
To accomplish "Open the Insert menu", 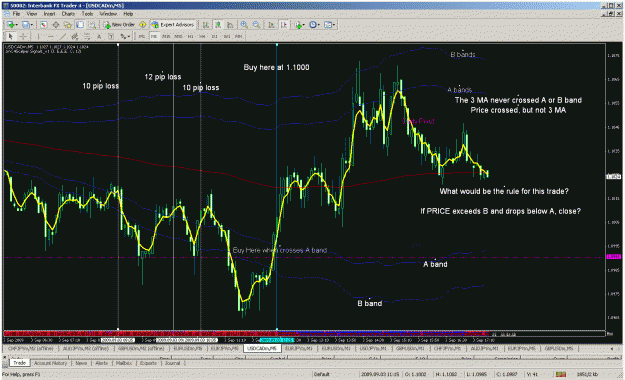I will pyautogui.click(x=49, y=14).
